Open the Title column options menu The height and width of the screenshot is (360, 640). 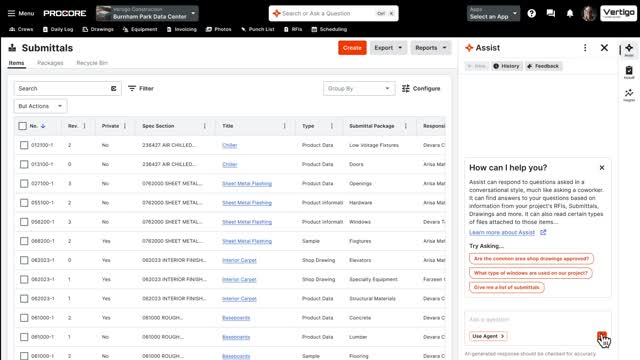[x=284, y=126]
